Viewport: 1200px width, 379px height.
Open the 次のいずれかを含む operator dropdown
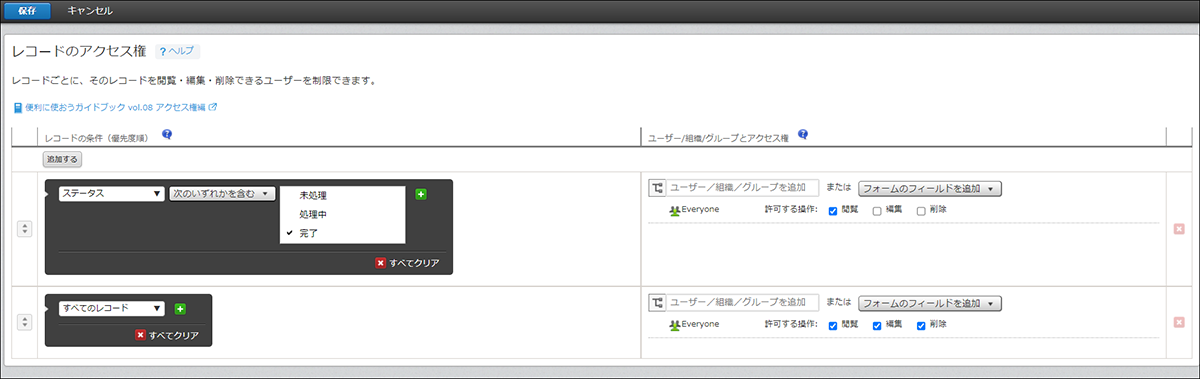click(x=222, y=194)
